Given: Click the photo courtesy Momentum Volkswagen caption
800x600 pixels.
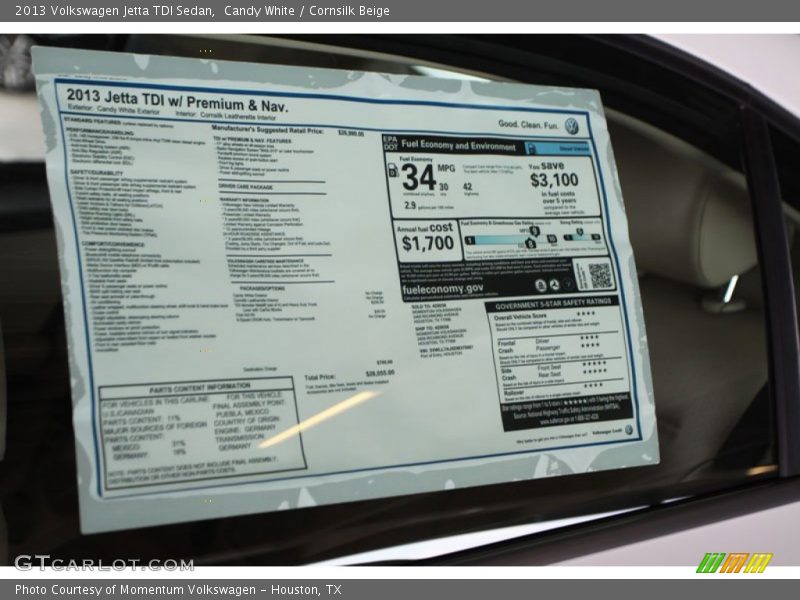Looking at the screenshot, I should (x=178, y=590).
